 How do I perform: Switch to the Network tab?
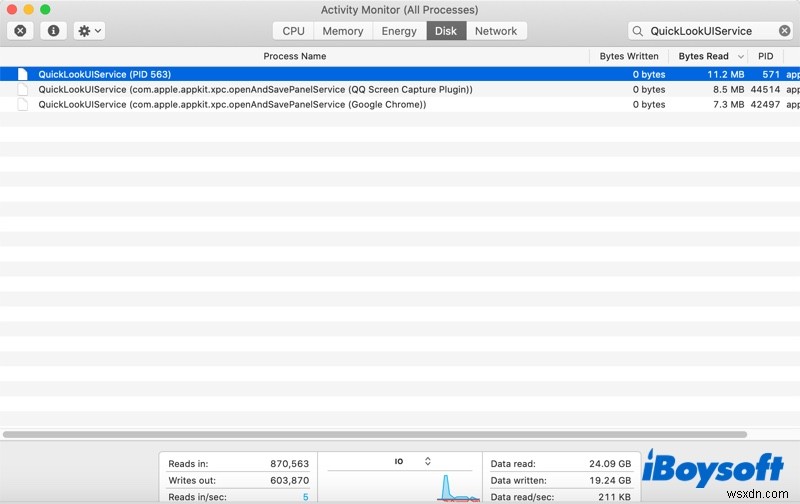496,31
